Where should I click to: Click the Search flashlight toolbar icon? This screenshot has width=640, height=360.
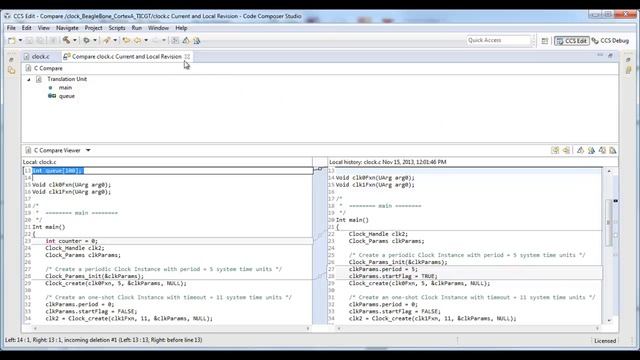[107, 40]
